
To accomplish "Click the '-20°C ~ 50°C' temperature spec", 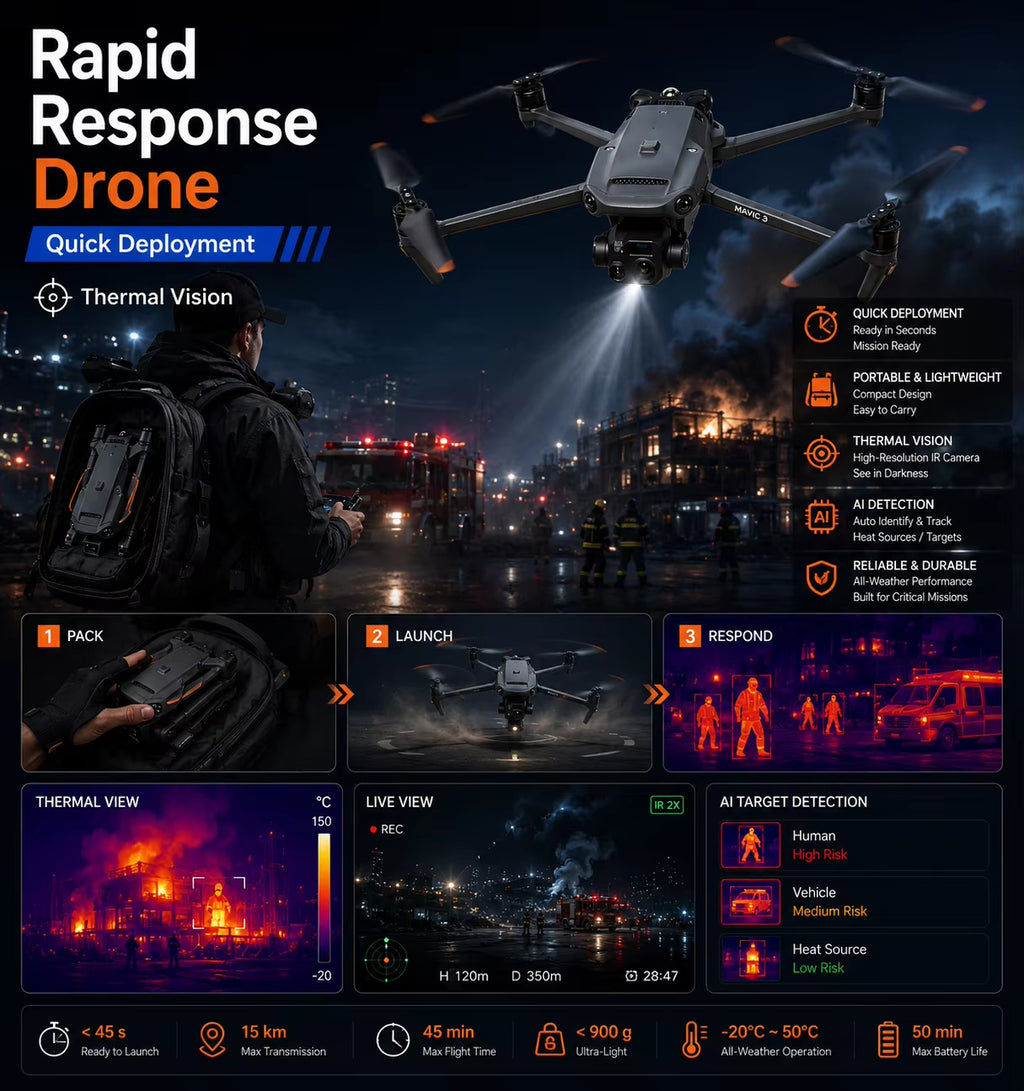I will point(769,1032).
